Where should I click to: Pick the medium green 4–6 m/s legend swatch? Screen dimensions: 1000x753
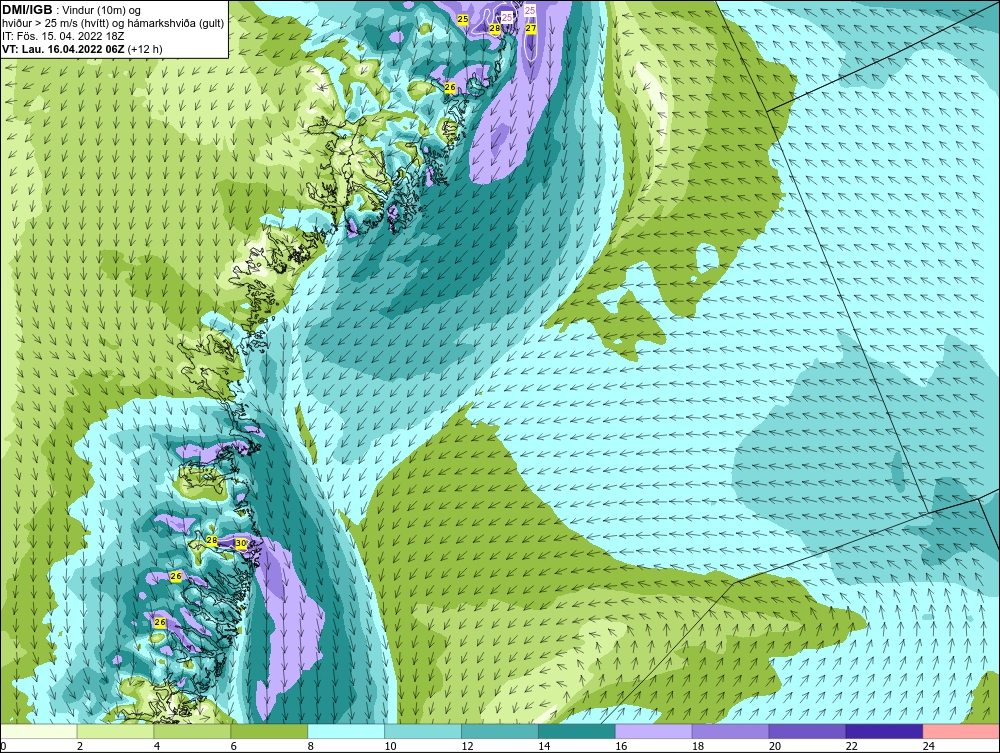193,731
